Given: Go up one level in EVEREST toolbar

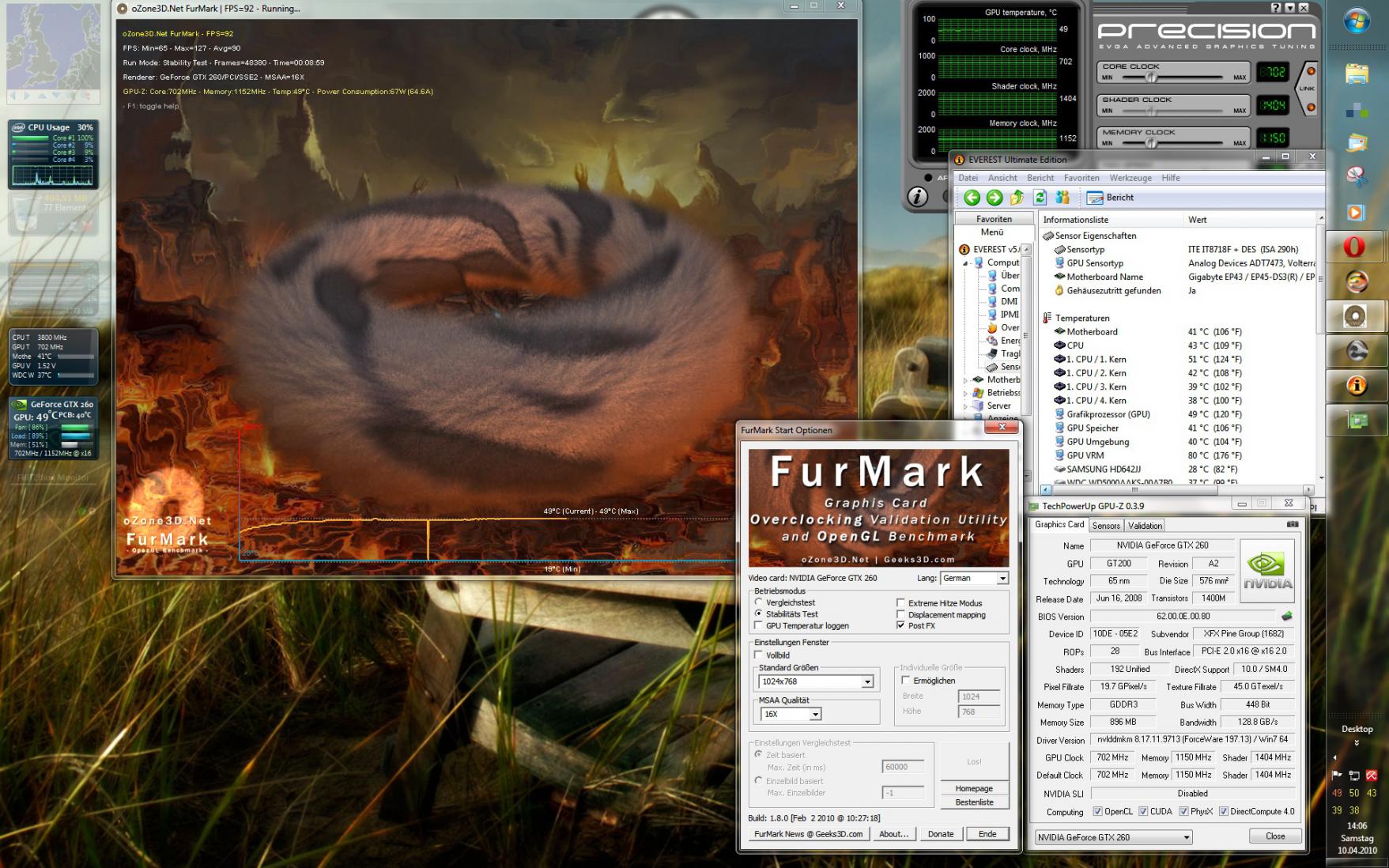Looking at the screenshot, I should click(1017, 198).
